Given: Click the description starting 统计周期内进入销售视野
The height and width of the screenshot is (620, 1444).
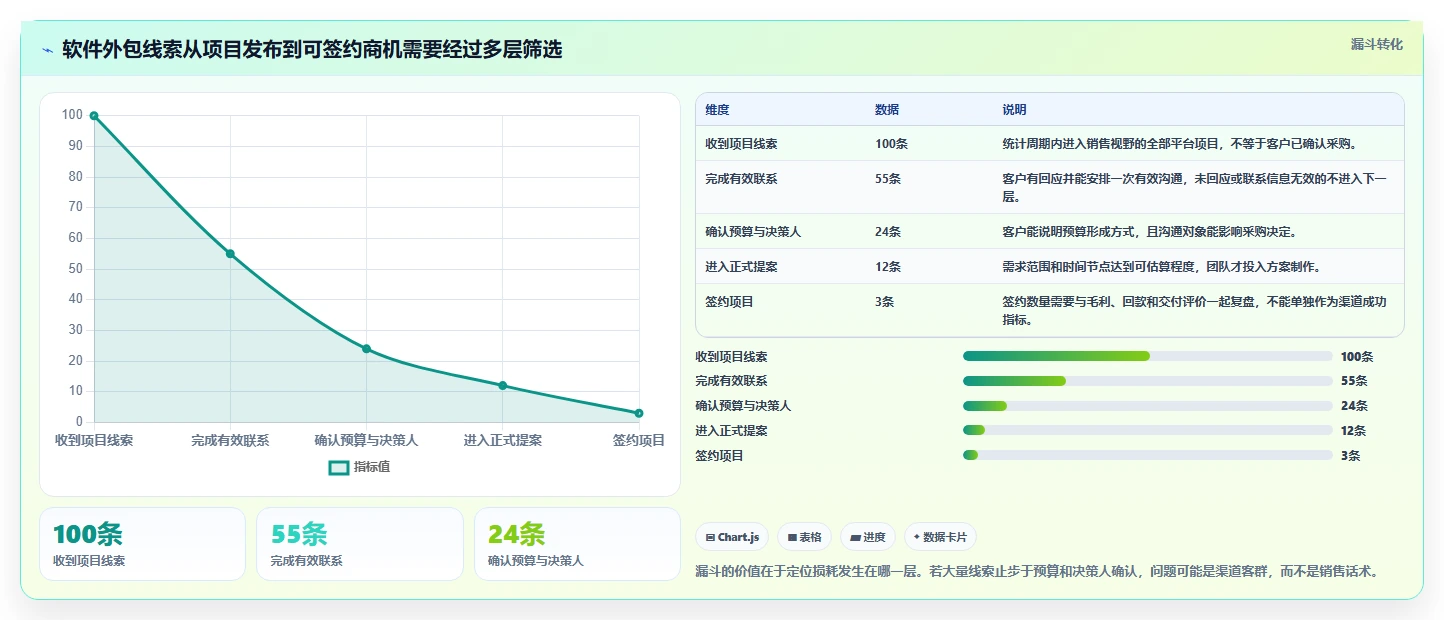Looking at the screenshot, I should click(x=1179, y=144).
